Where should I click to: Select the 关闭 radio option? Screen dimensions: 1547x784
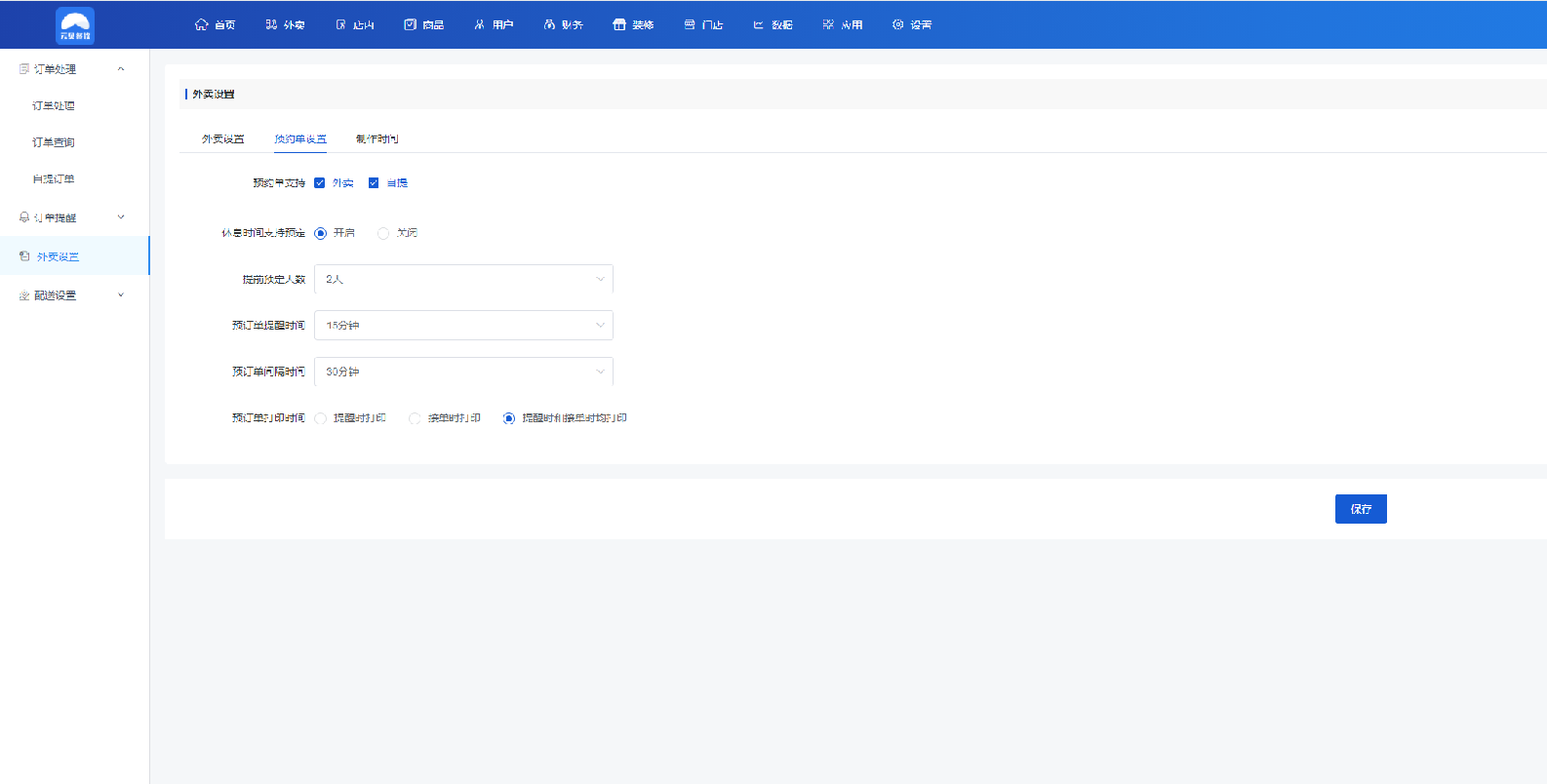383,233
